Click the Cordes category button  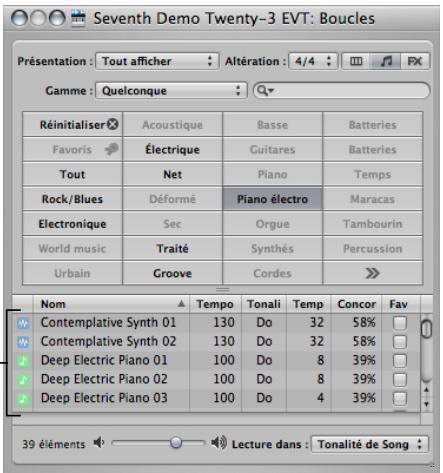pos(272,273)
